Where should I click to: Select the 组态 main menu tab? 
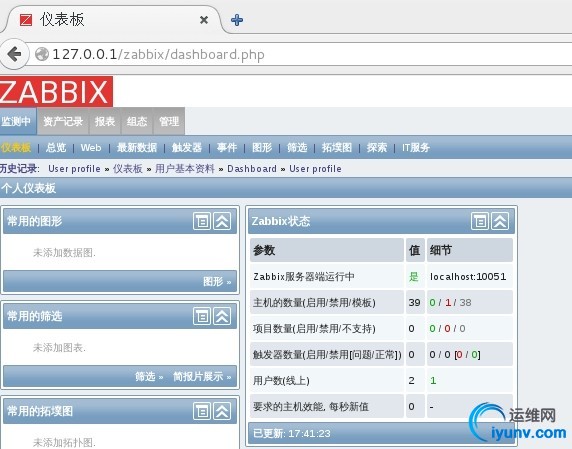click(137, 121)
